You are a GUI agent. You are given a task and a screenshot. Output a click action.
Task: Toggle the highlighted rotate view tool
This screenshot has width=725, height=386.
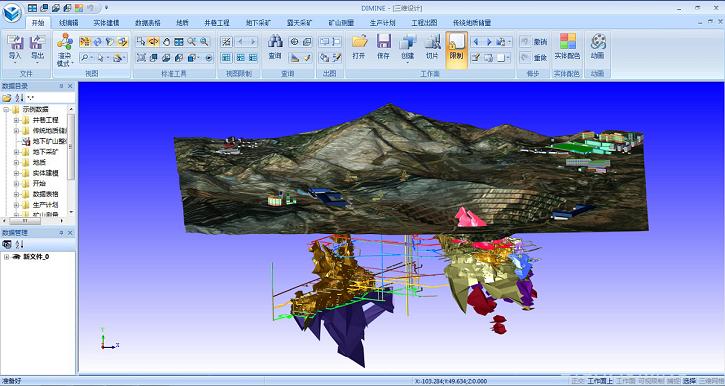pyautogui.click(x=154, y=42)
